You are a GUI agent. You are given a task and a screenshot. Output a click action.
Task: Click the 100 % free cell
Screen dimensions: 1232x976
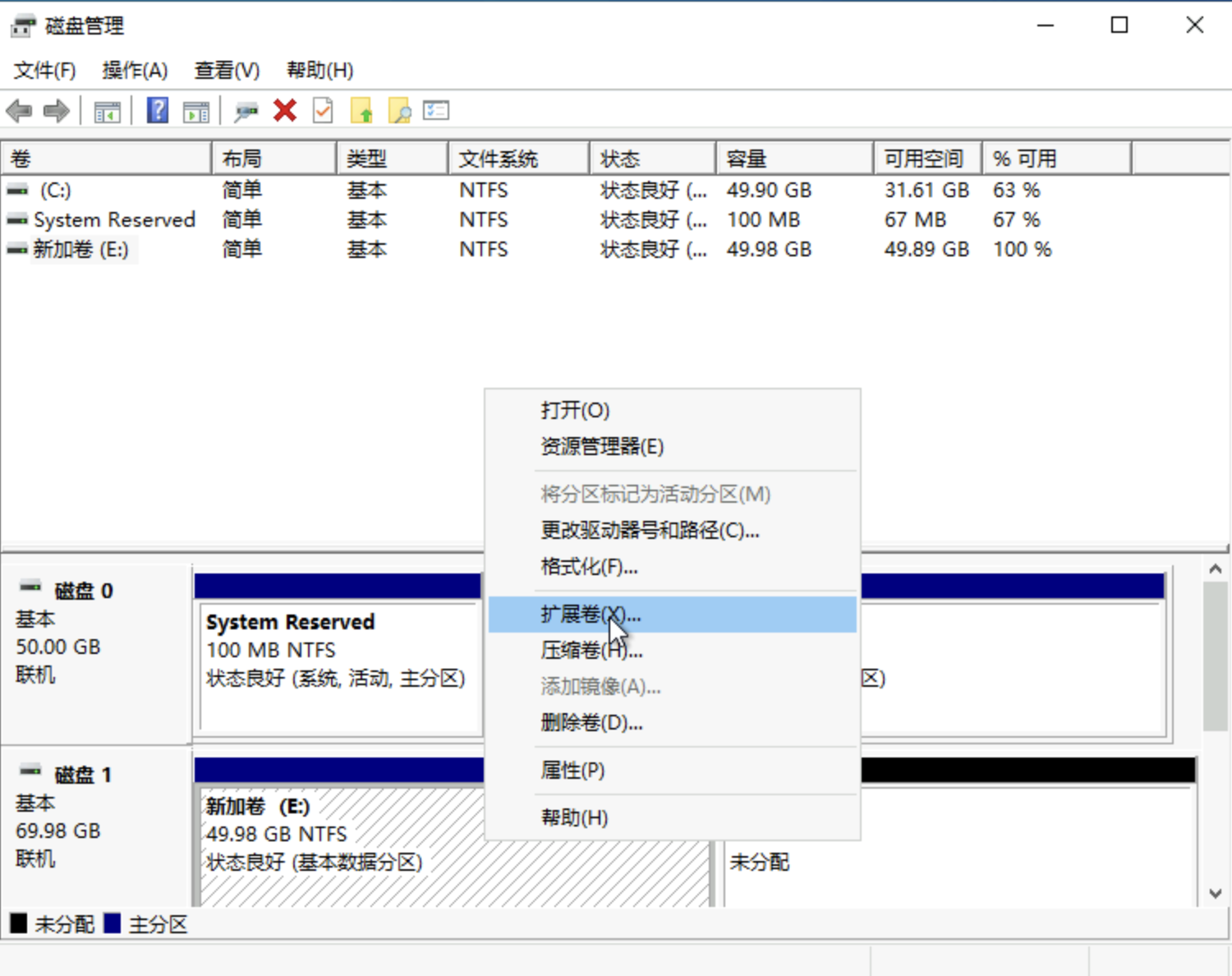1023,249
